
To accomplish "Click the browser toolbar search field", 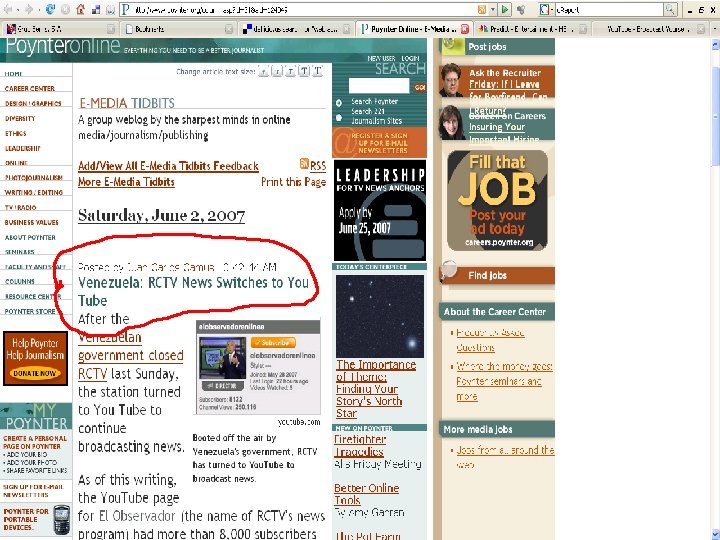I will click(608, 9).
